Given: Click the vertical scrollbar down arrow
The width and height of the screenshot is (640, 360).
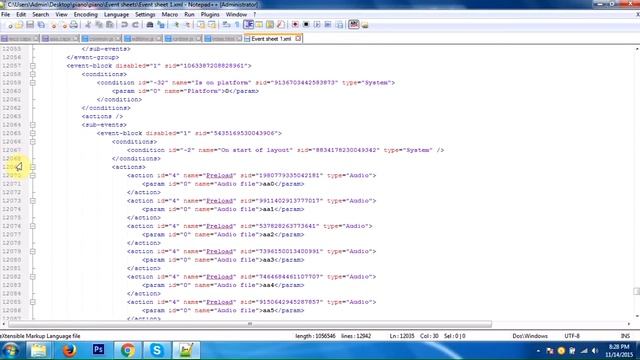Looking at the screenshot, I should click(x=637, y=316).
